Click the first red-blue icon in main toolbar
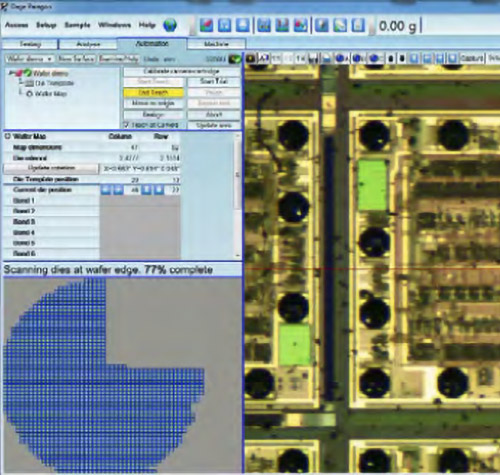 (206, 25)
